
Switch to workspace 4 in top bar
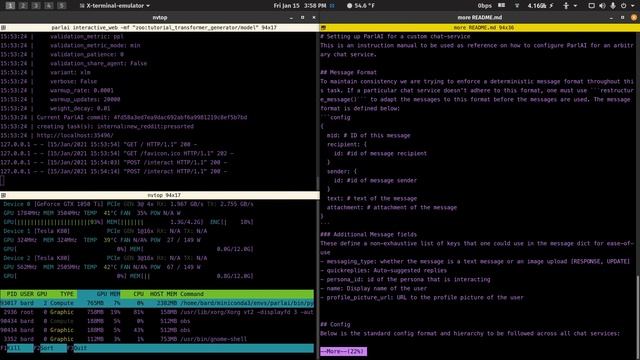[x=49, y=6]
